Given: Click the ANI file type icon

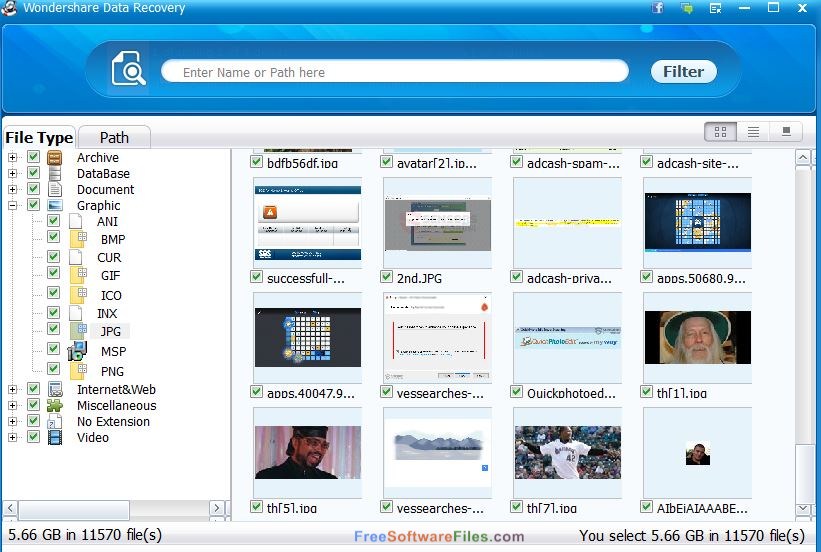Looking at the screenshot, I should point(75,221).
